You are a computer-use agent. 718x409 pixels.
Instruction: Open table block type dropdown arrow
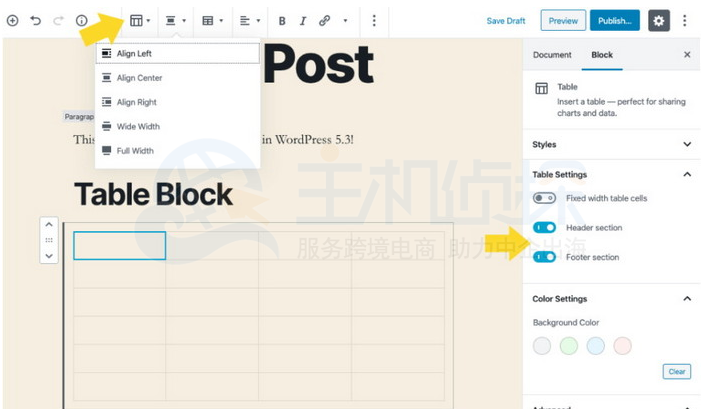(x=148, y=21)
